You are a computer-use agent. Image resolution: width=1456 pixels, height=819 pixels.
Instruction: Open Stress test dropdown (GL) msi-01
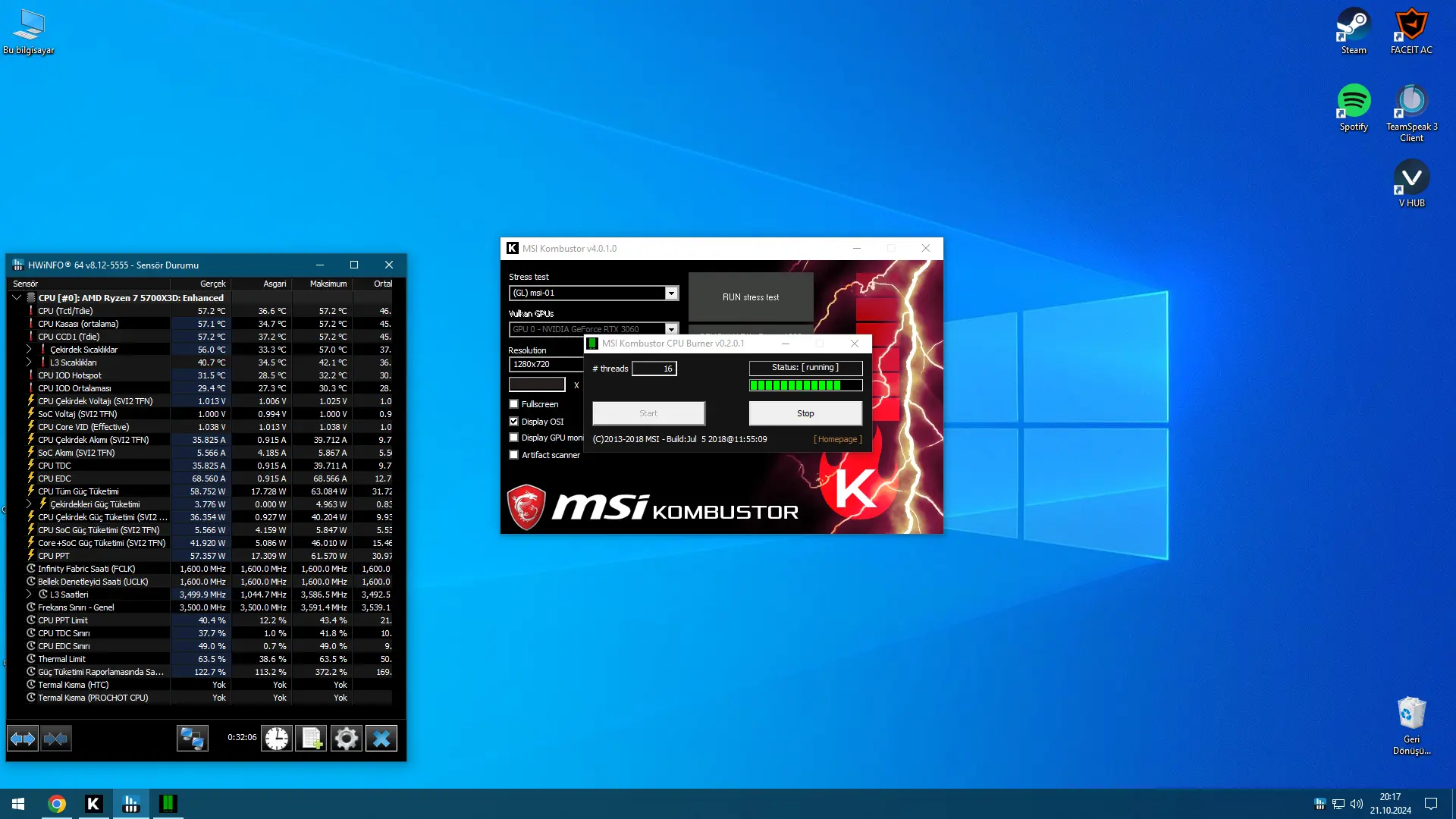coord(594,293)
